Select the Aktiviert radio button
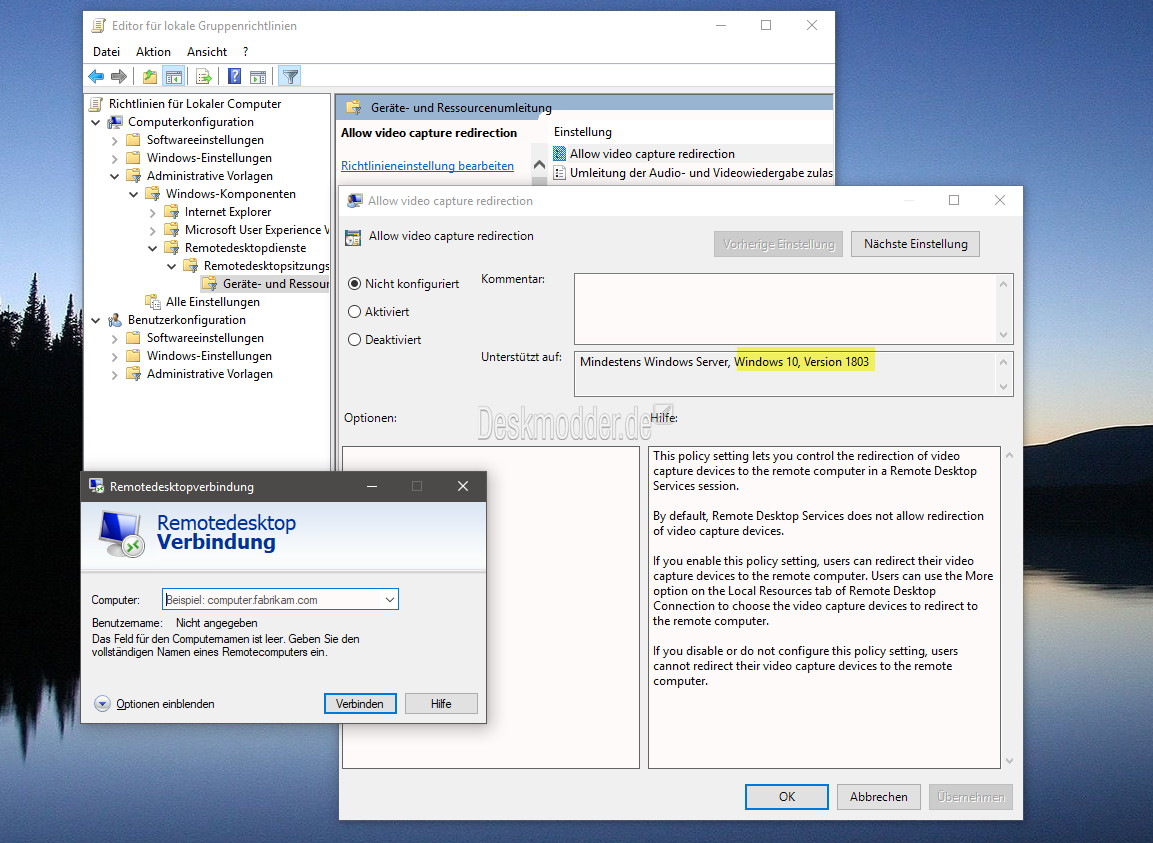This screenshot has height=843, width=1153. 354,312
